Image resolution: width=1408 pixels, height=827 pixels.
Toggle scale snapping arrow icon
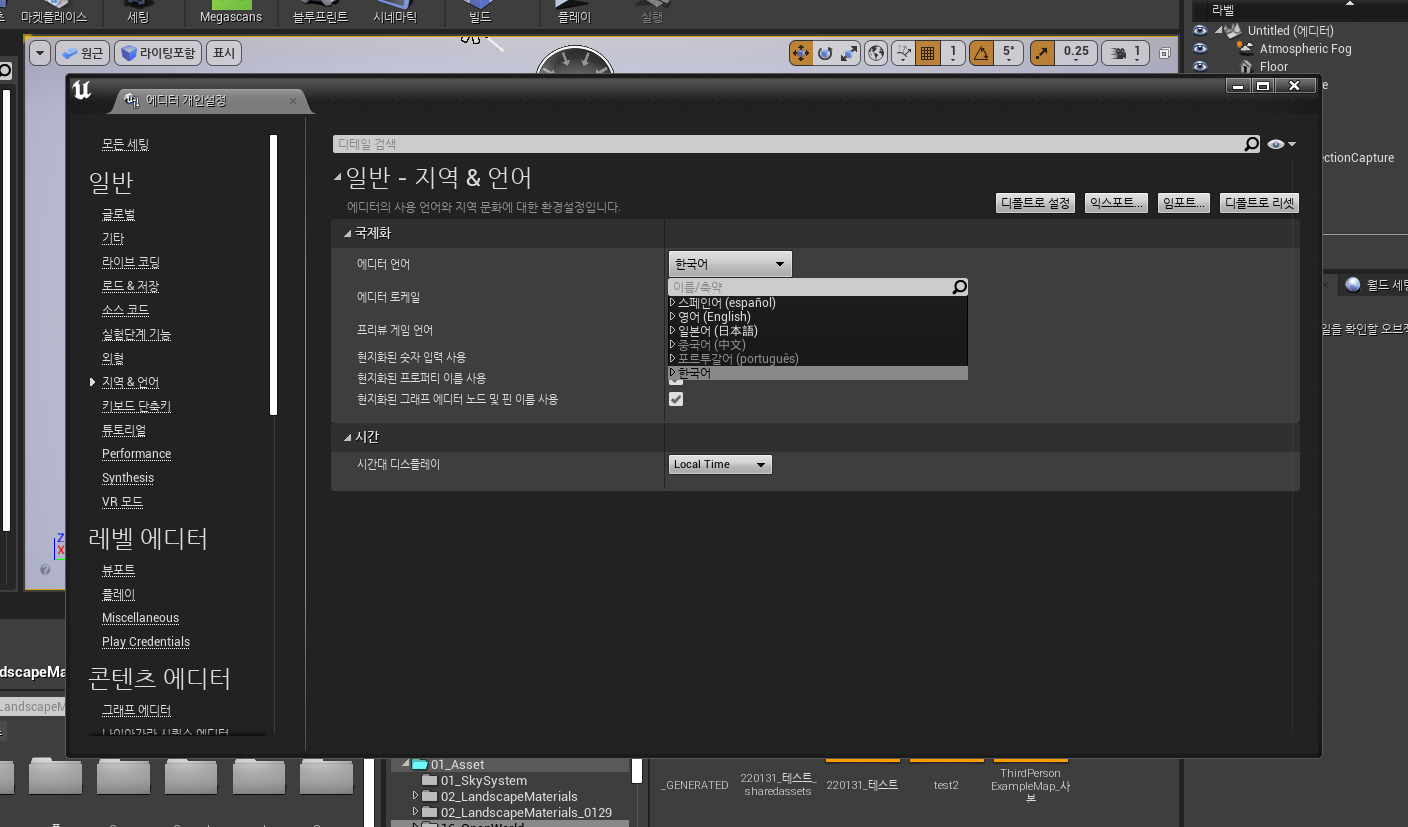pyautogui.click(x=1042, y=53)
